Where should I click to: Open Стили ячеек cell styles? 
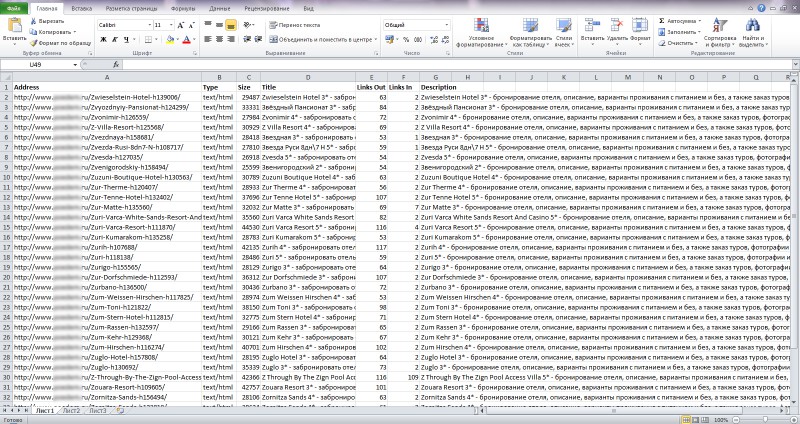click(564, 33)
